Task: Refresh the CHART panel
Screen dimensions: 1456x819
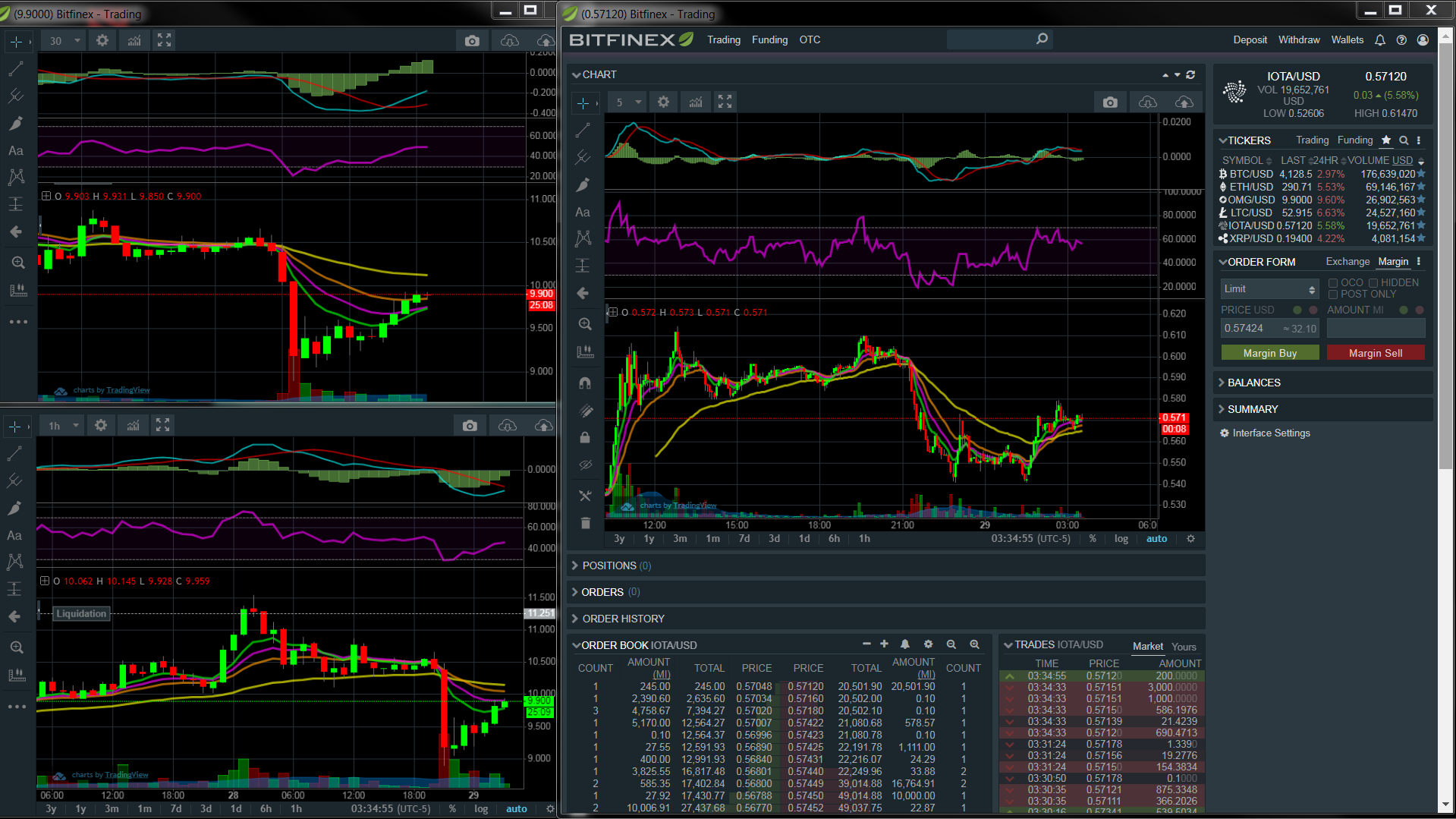Action: click(x=1190, y=74)
